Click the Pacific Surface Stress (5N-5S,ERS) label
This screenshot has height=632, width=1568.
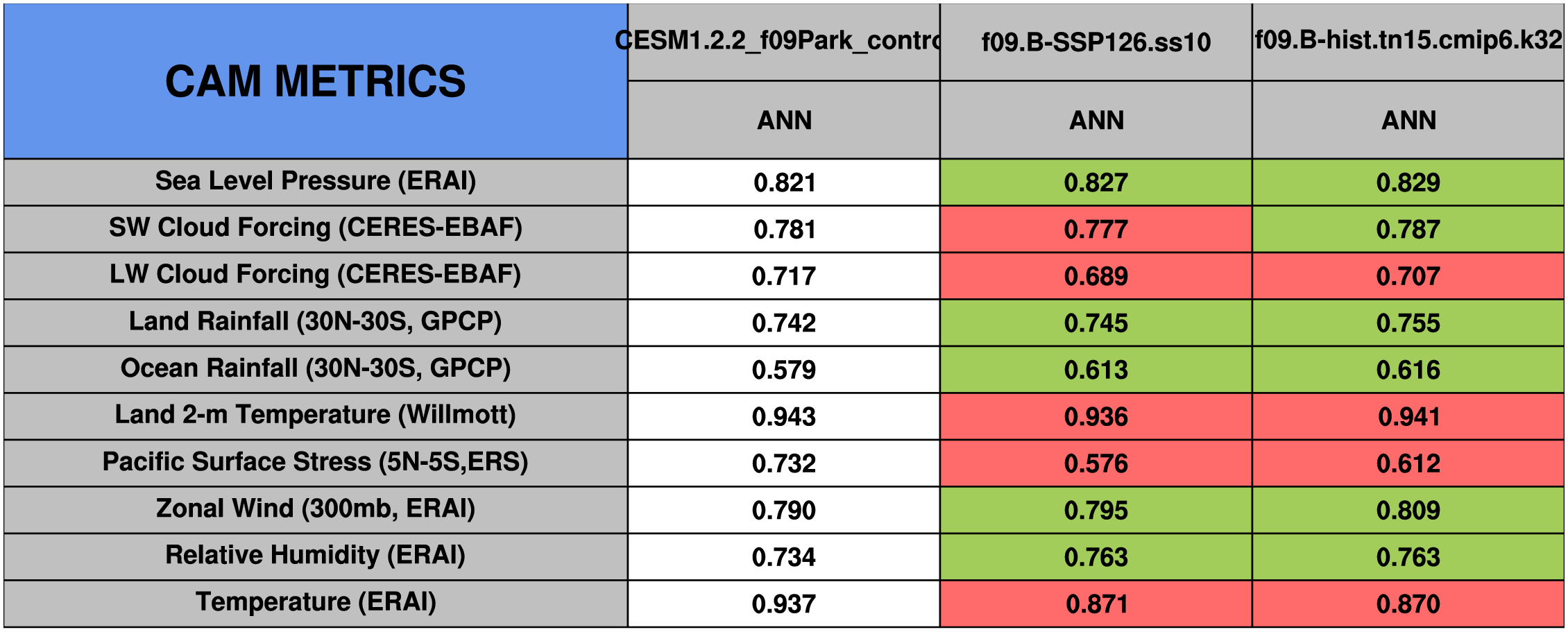[x=315, y=463]
